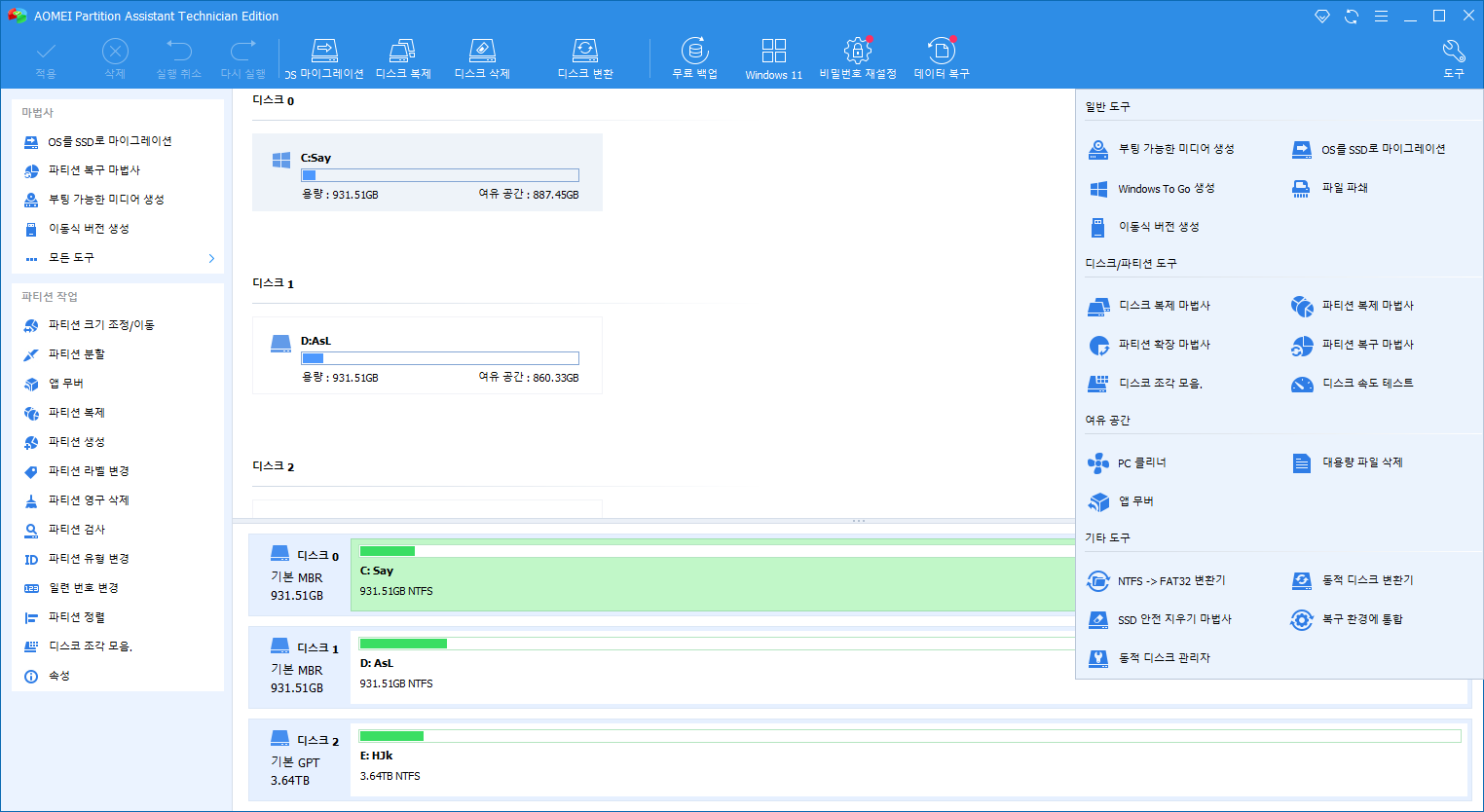Click the OS 마이그레이션 toolbar icon

coord(324,59)
